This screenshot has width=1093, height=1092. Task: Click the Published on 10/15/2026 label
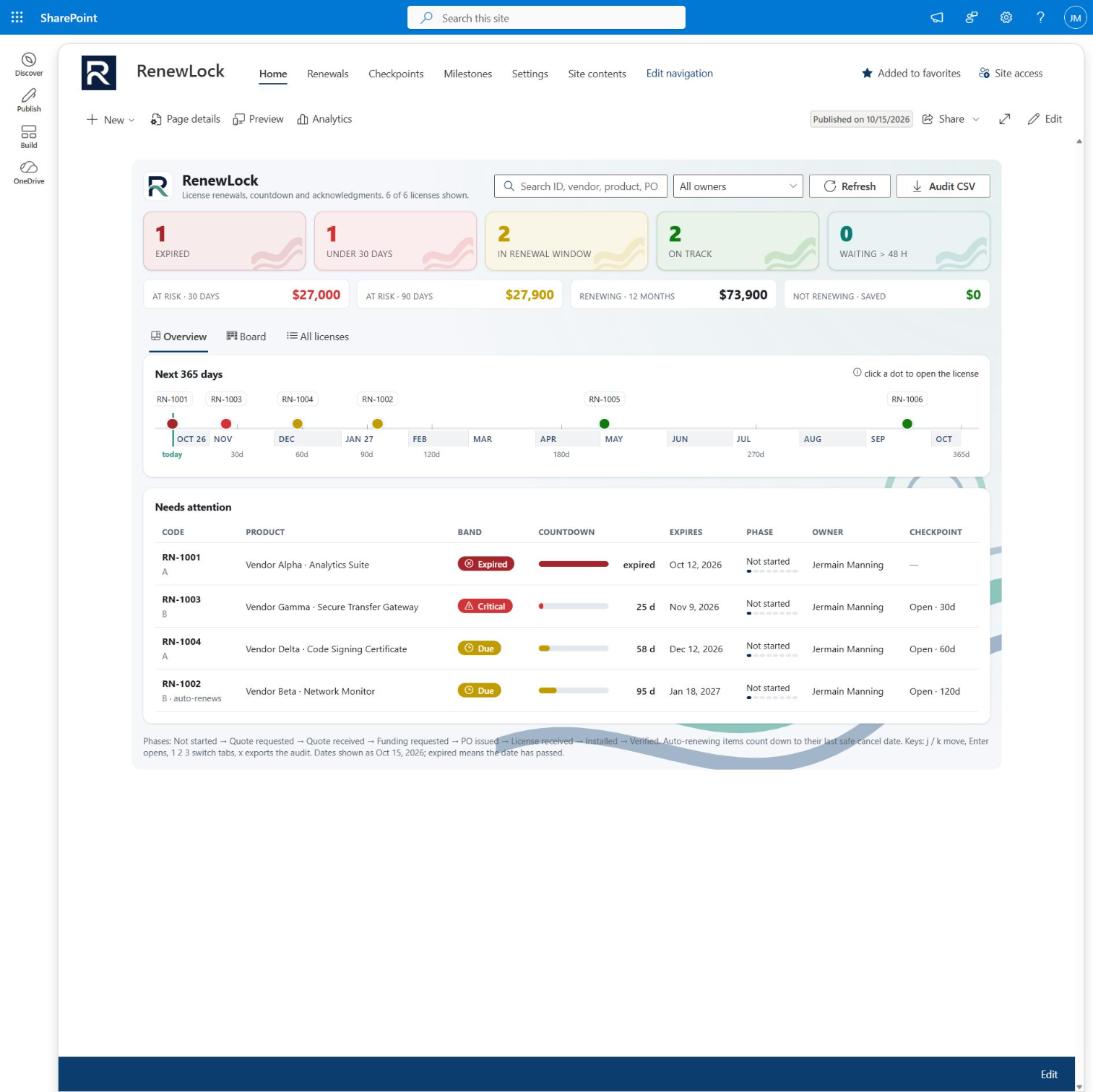(x=861, y=119)
